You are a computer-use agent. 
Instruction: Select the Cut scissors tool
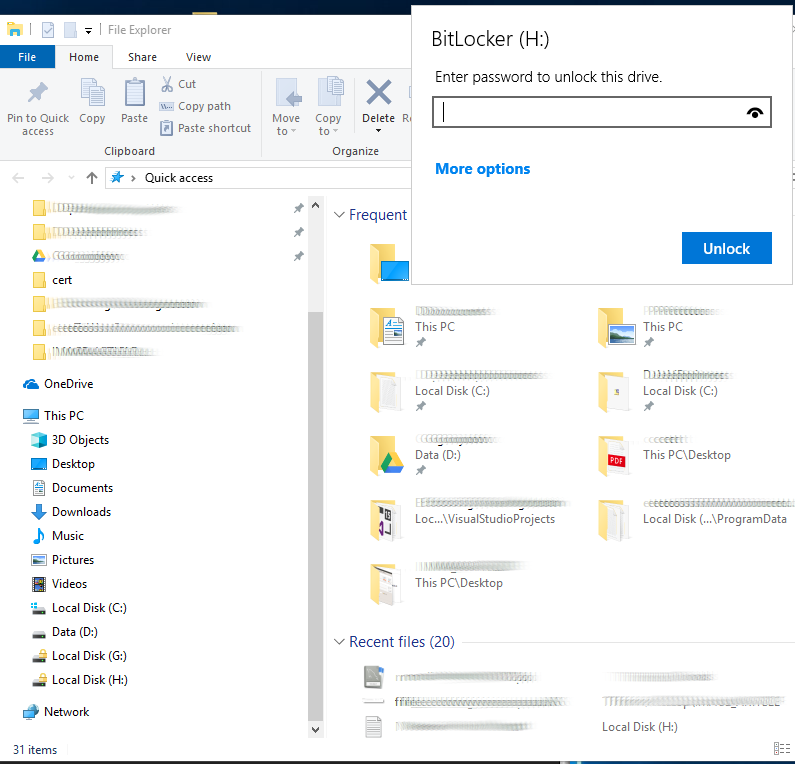(167, 84)
